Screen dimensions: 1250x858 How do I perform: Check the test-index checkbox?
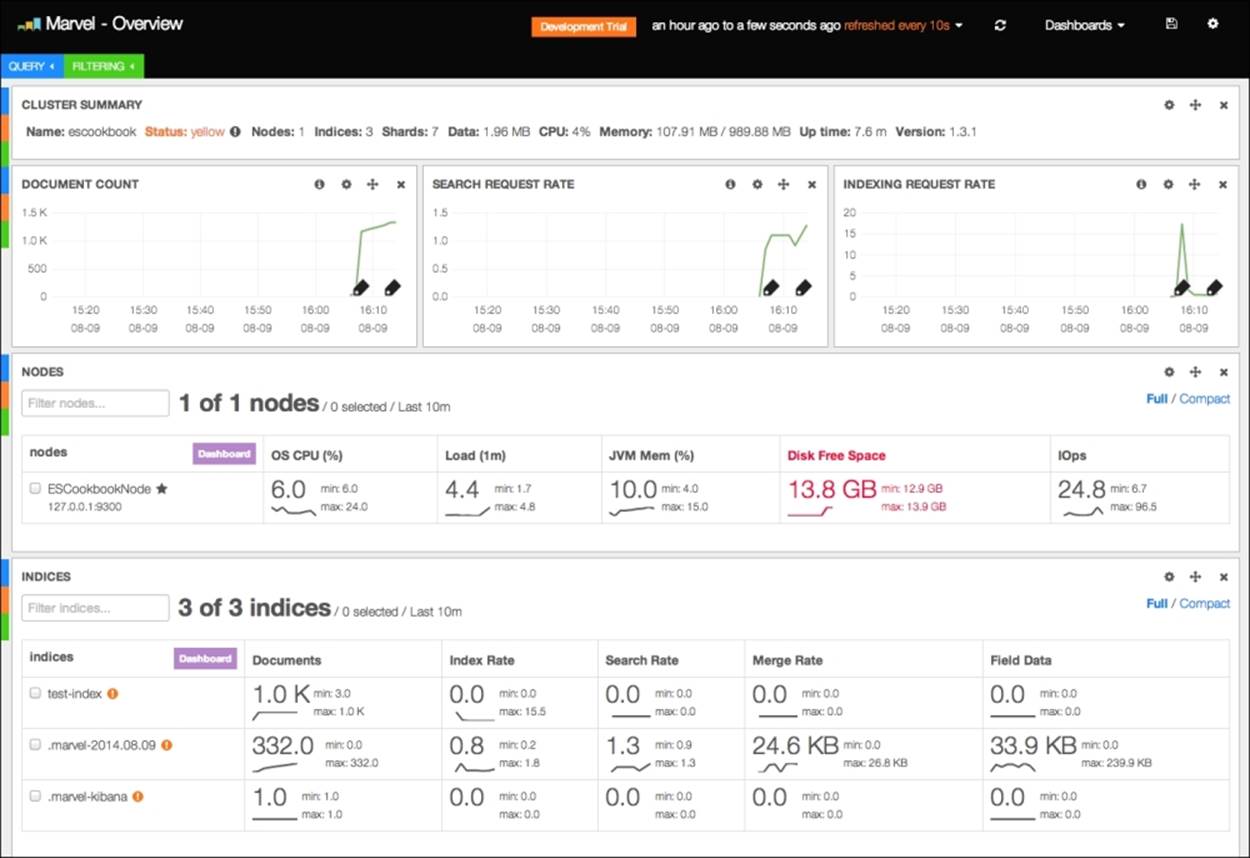point(36,694)
